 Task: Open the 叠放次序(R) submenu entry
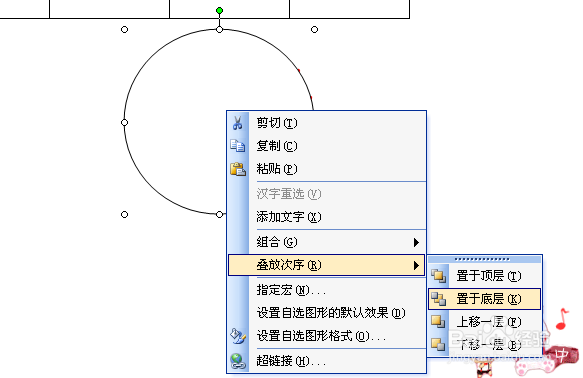pyautogui.click(x=326, y=265)
